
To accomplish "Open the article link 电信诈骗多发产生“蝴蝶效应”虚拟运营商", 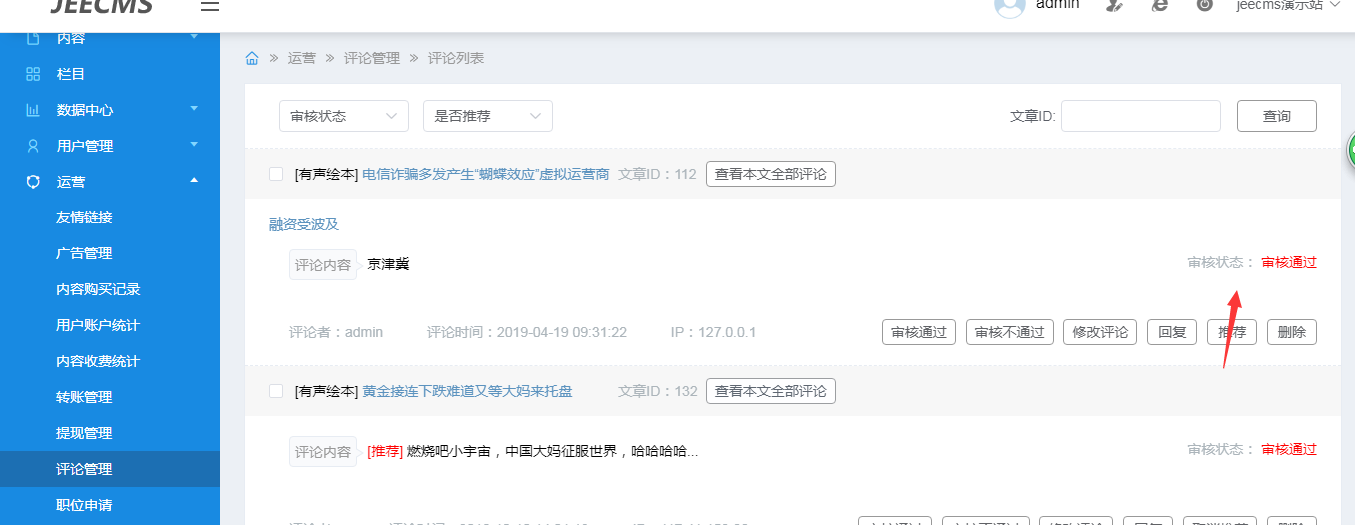I will click(486, 174).
